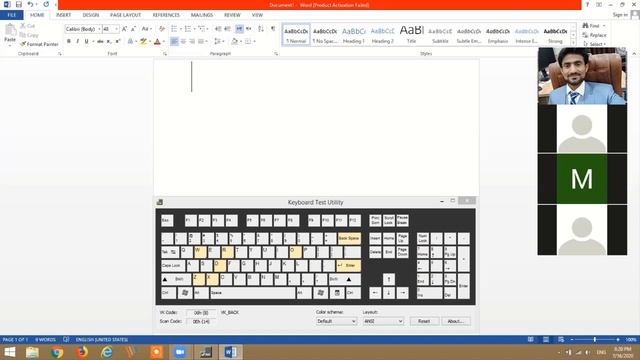Image resolution: width=640 pixels, height=360 pixels.
Task: Click the Decrease Indent icon
Action: click(218, 29)
